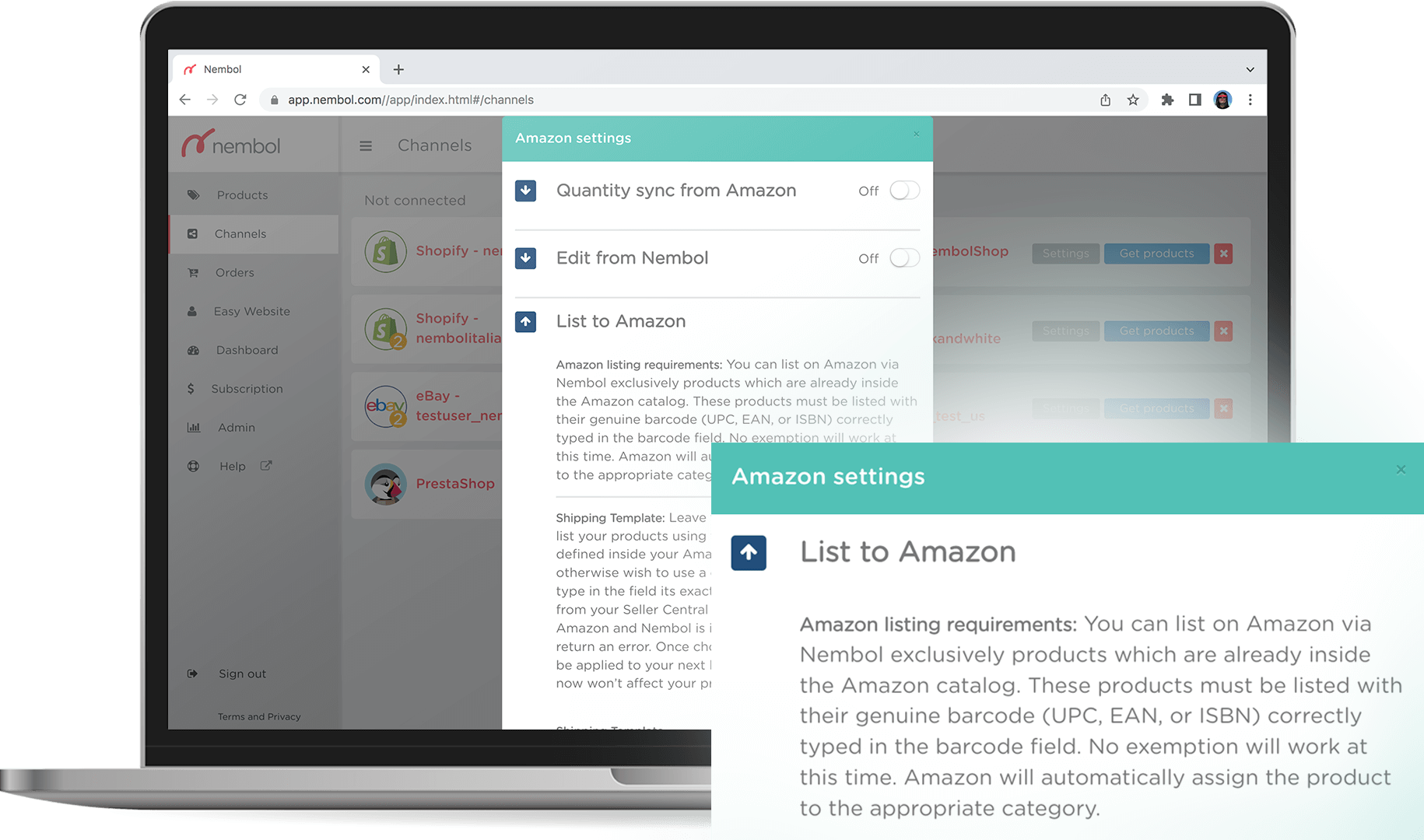Toggle the hamburger sidebar menu
Image resolution: width=1424 pixels, height=840 pixels.
click(x=366, y=145)
